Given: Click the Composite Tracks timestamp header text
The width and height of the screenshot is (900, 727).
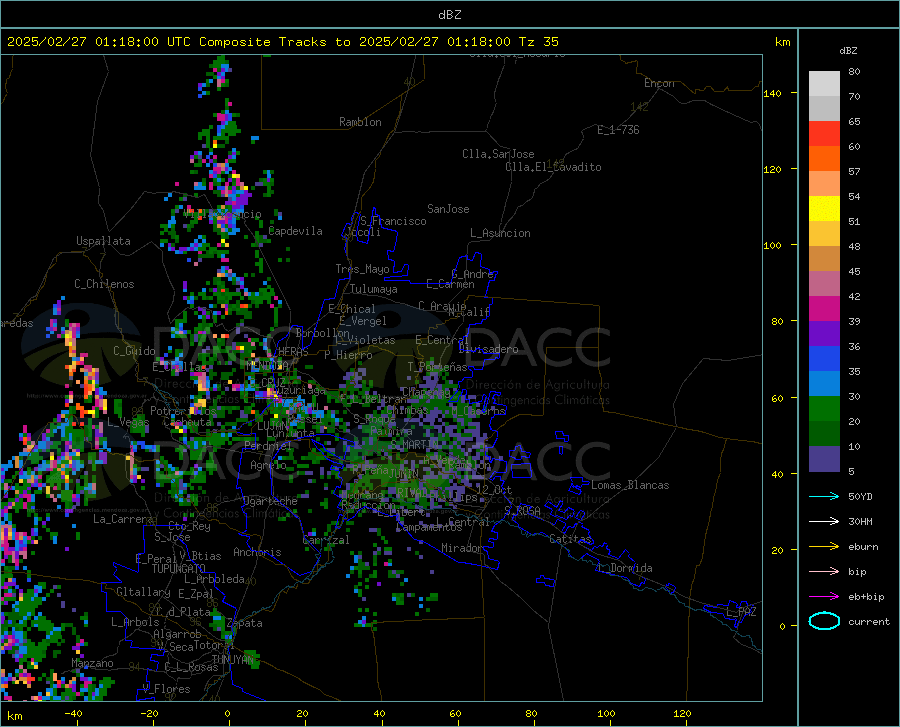Looking at the screenshot, I should [x=282, y=42].
